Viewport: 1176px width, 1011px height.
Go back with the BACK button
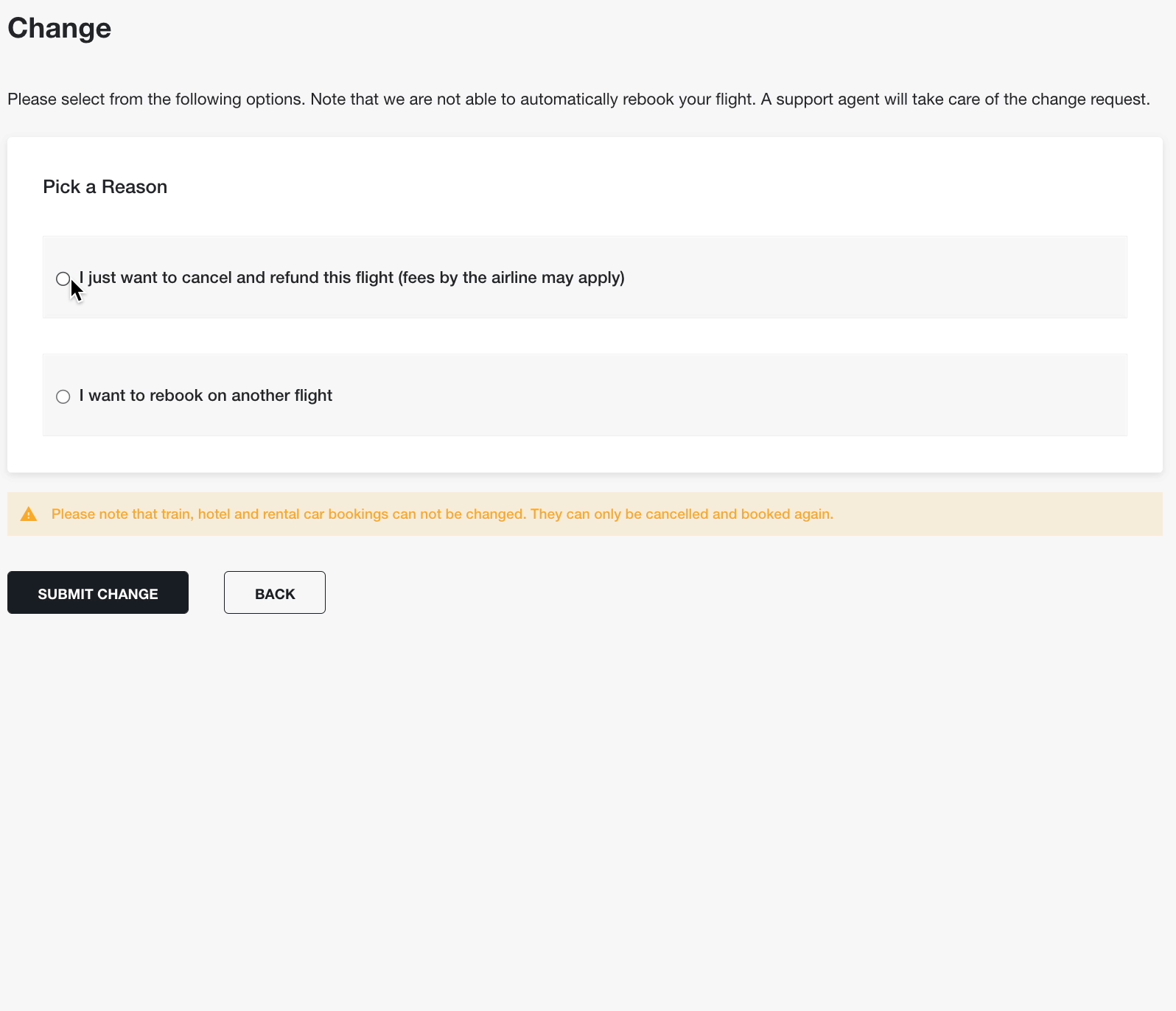tap(275, 592)
